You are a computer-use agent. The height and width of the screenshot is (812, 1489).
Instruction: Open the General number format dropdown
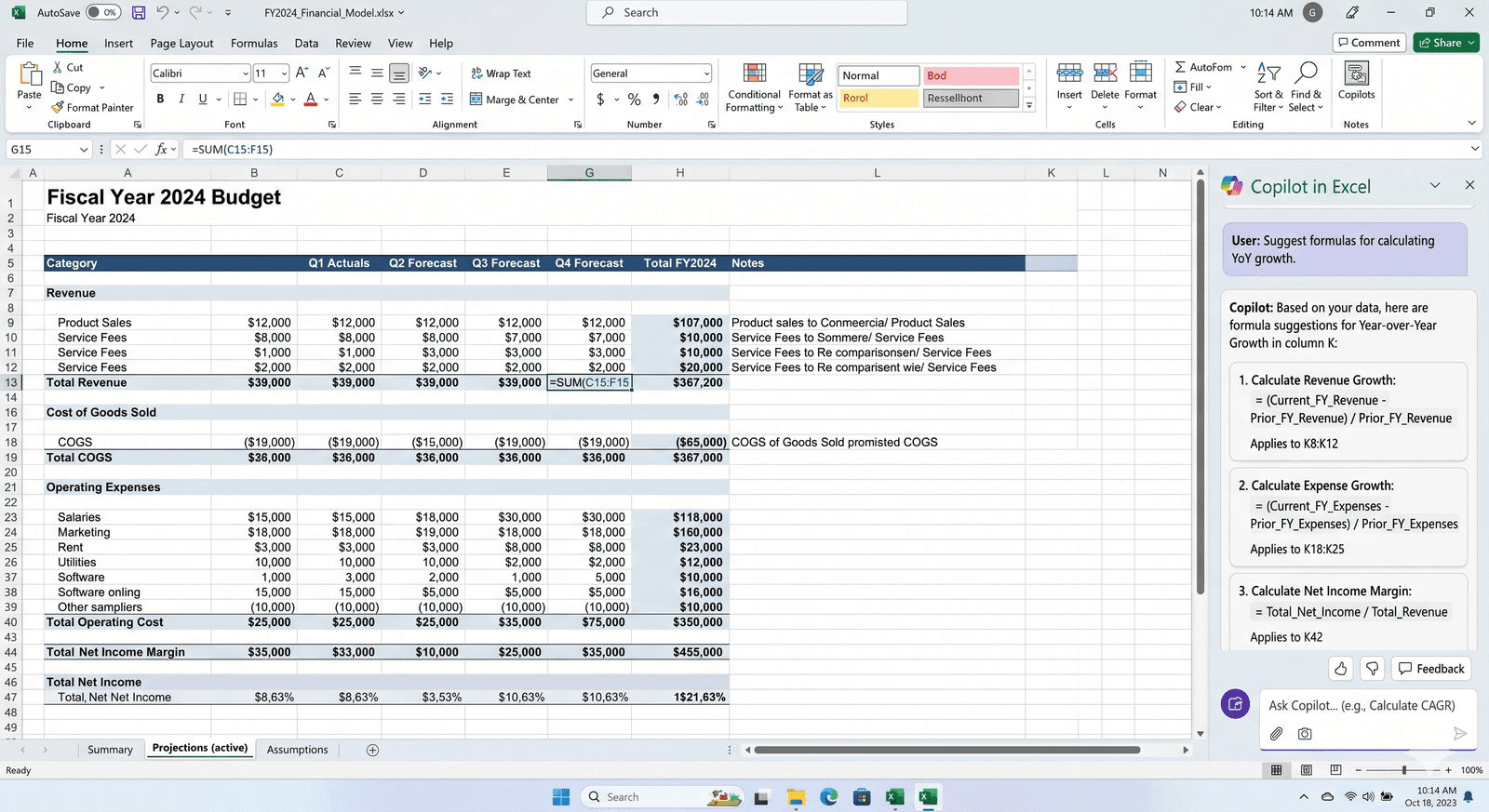click(706, 73)
